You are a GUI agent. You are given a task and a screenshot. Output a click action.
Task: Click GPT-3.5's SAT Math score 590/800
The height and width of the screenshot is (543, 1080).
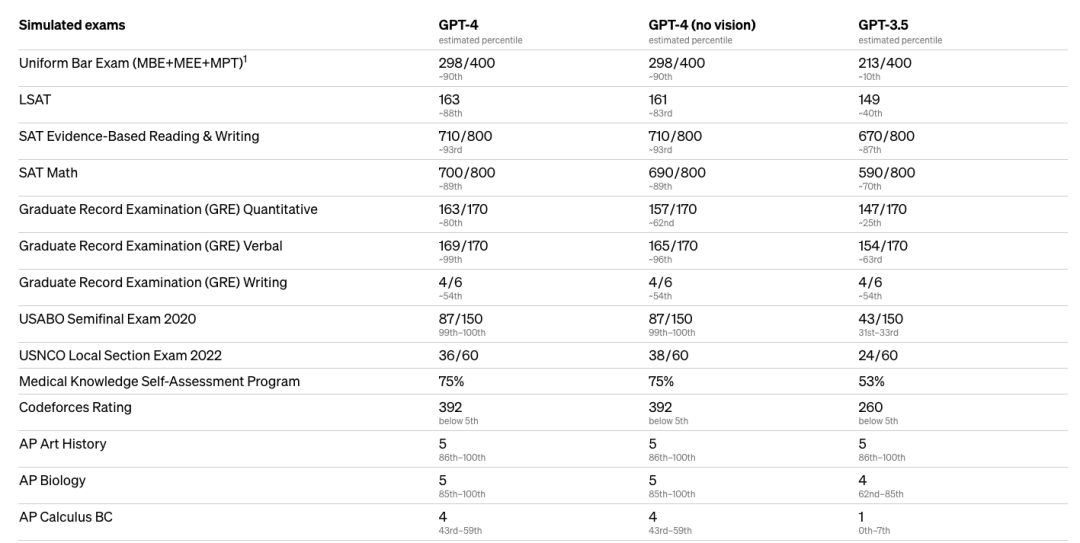tap(886, 173)
